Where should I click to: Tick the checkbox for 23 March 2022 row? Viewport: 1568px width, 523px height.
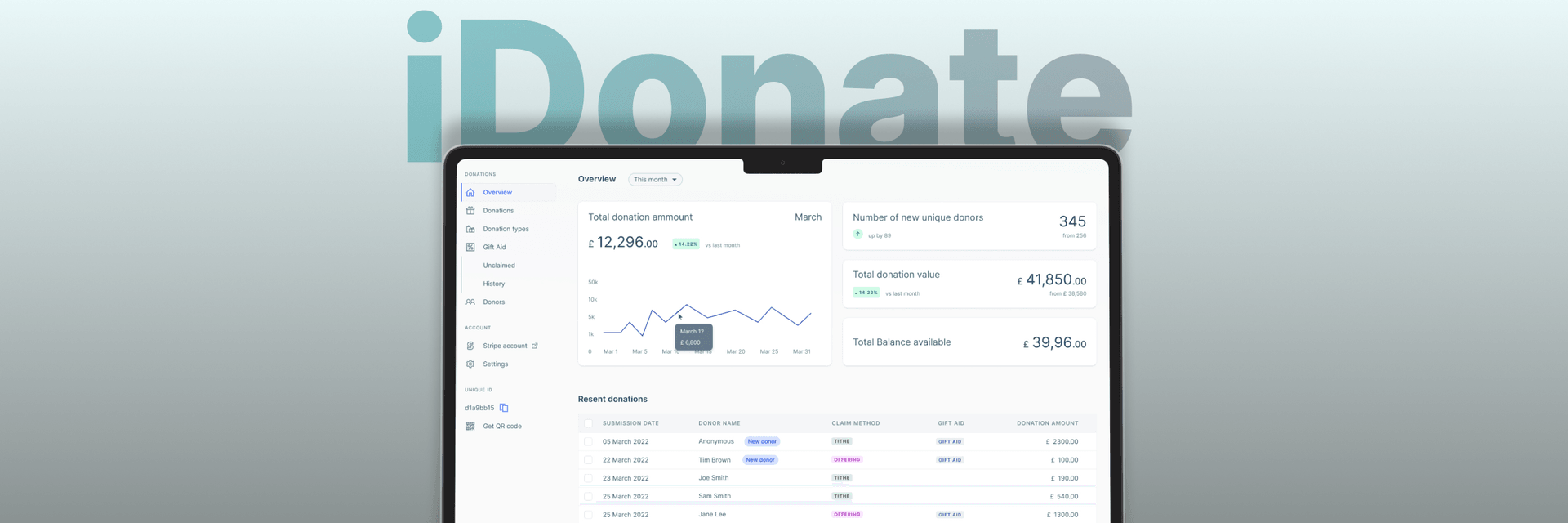click(x=588, y=478)
